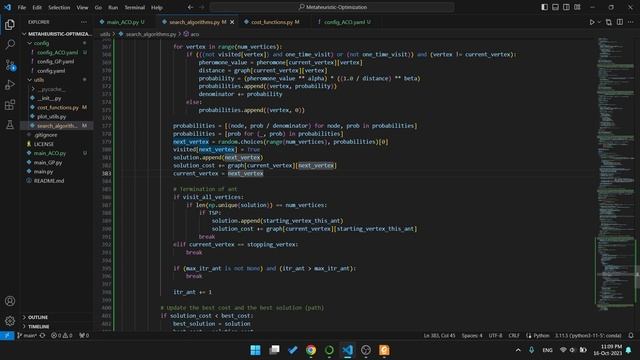The image size is (640, 360).
Task: Open plot_utils.py file
Action: click(56, 116)
